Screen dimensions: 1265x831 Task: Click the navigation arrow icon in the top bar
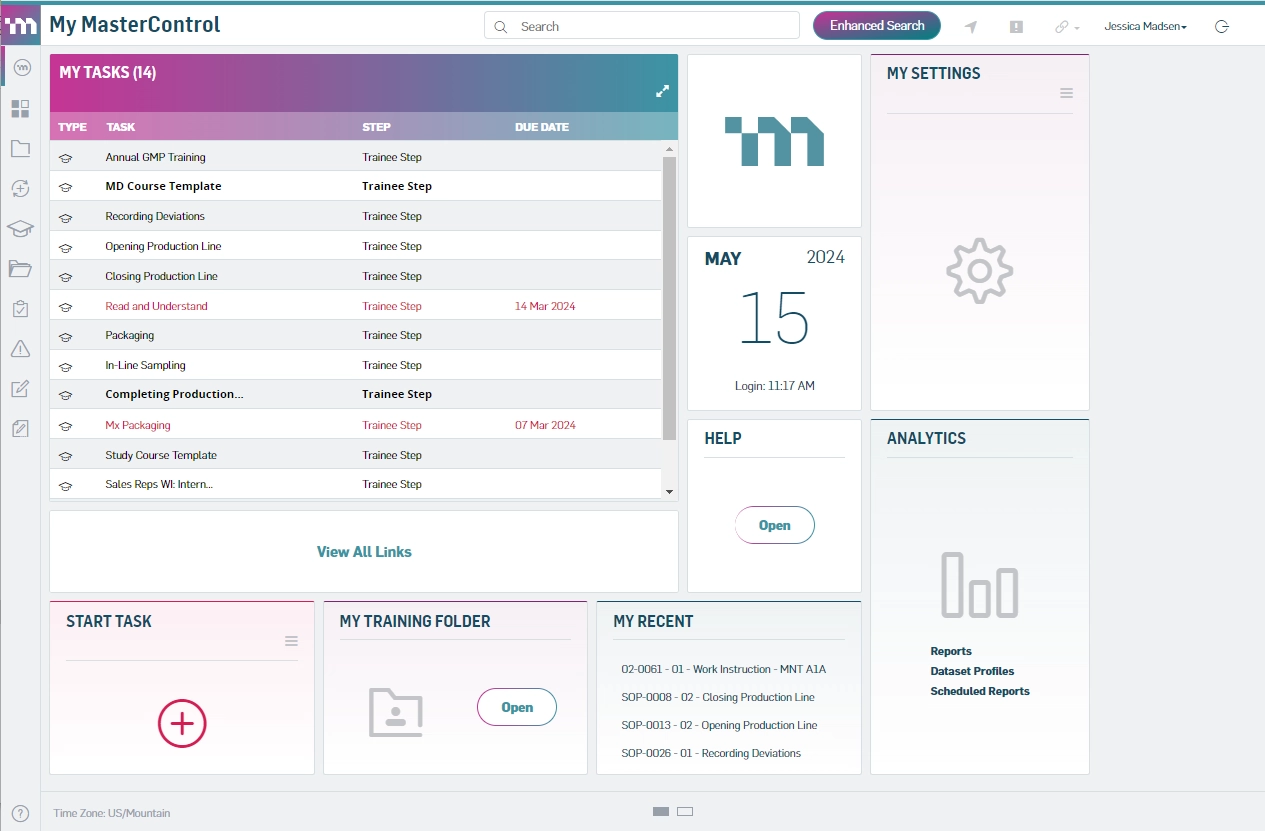coord(970,27)
